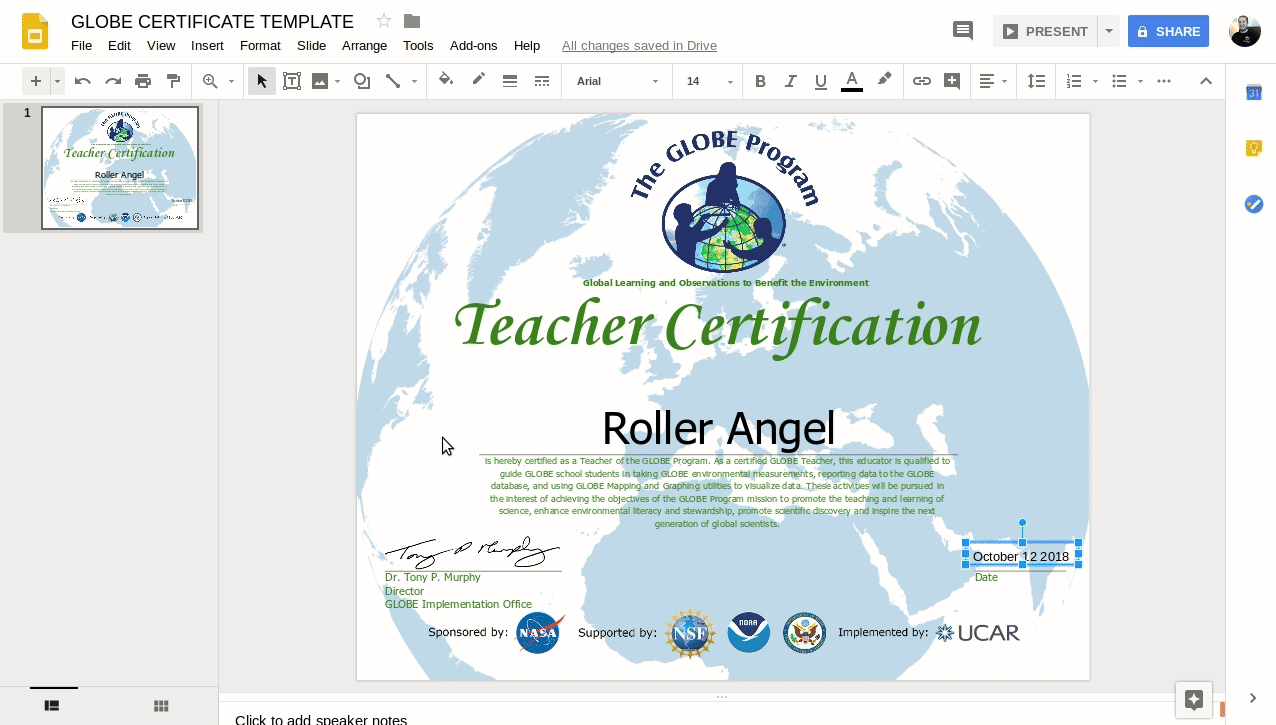Activate the Select cursor tool
Viewport: 1276px width, 725px height.
pos(262,81)
